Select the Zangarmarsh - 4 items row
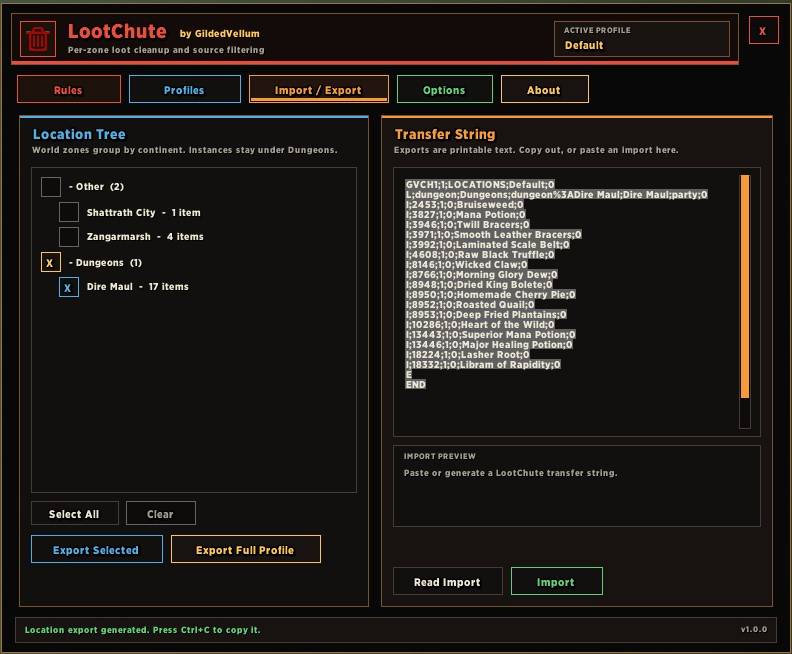 tap(145, 236)
